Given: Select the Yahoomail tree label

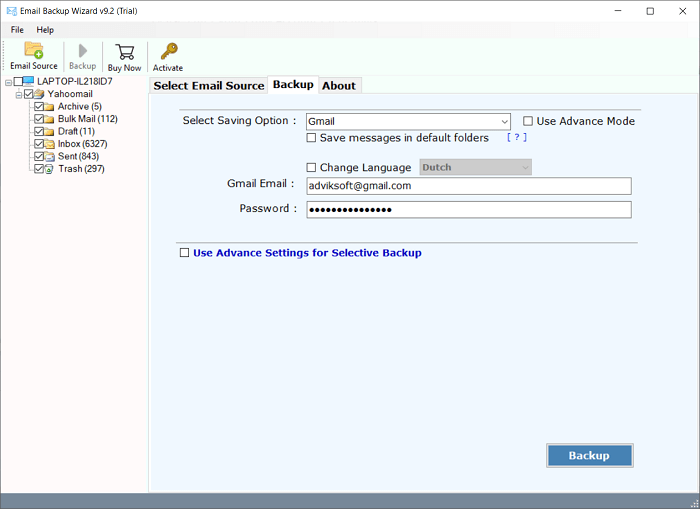Looking at the screenshot, I should tap(70, 94).
